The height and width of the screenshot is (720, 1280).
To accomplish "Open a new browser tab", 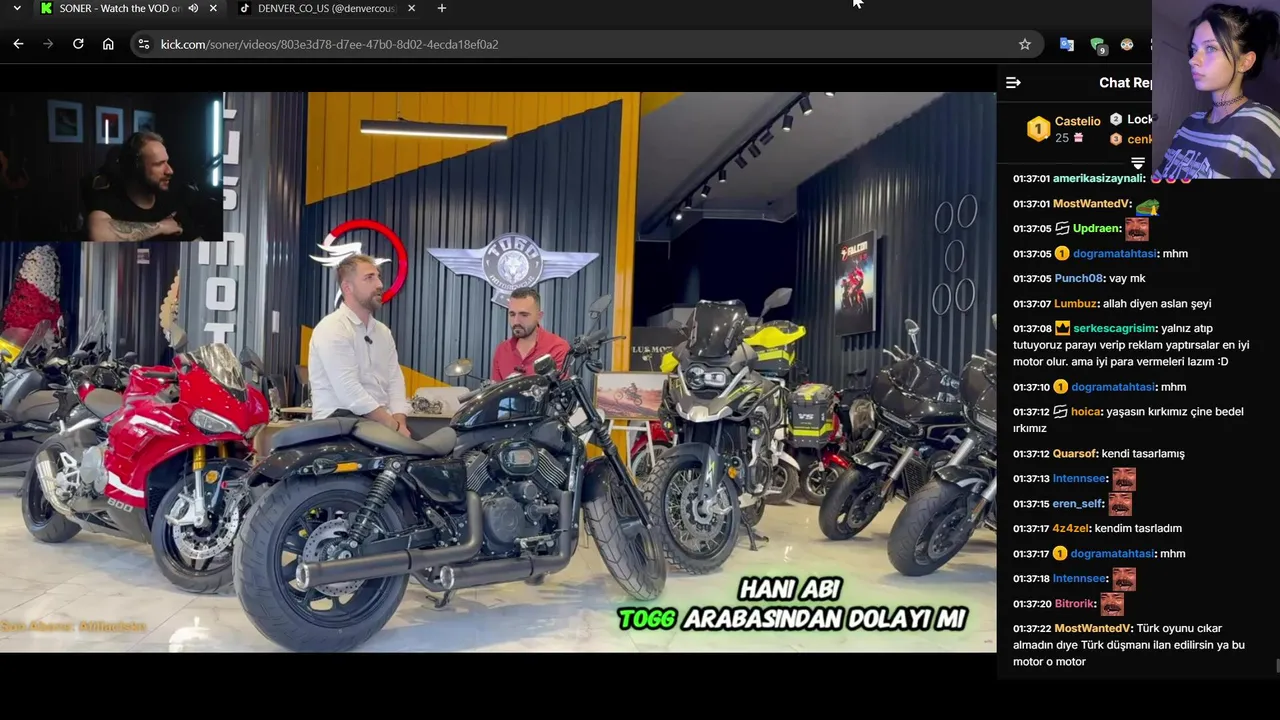I will pos(441,8).
